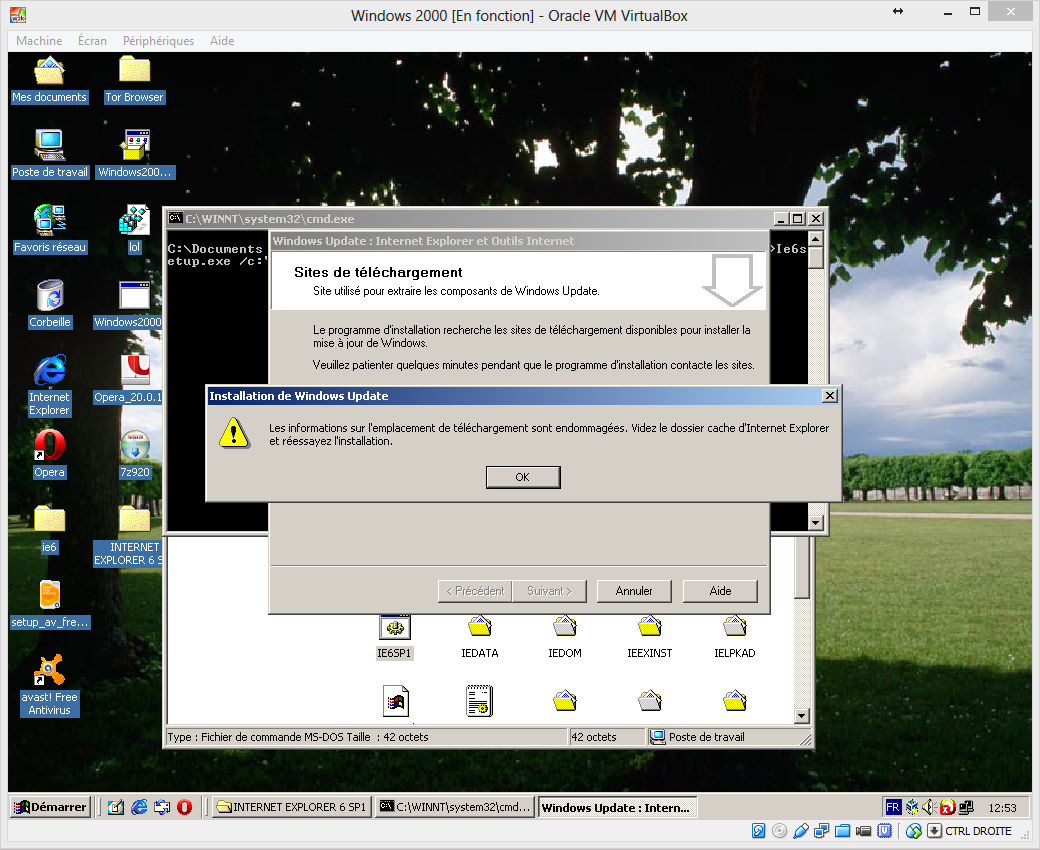
Task: Select the setup_av_fre installer icon
Action: [50, 604]
